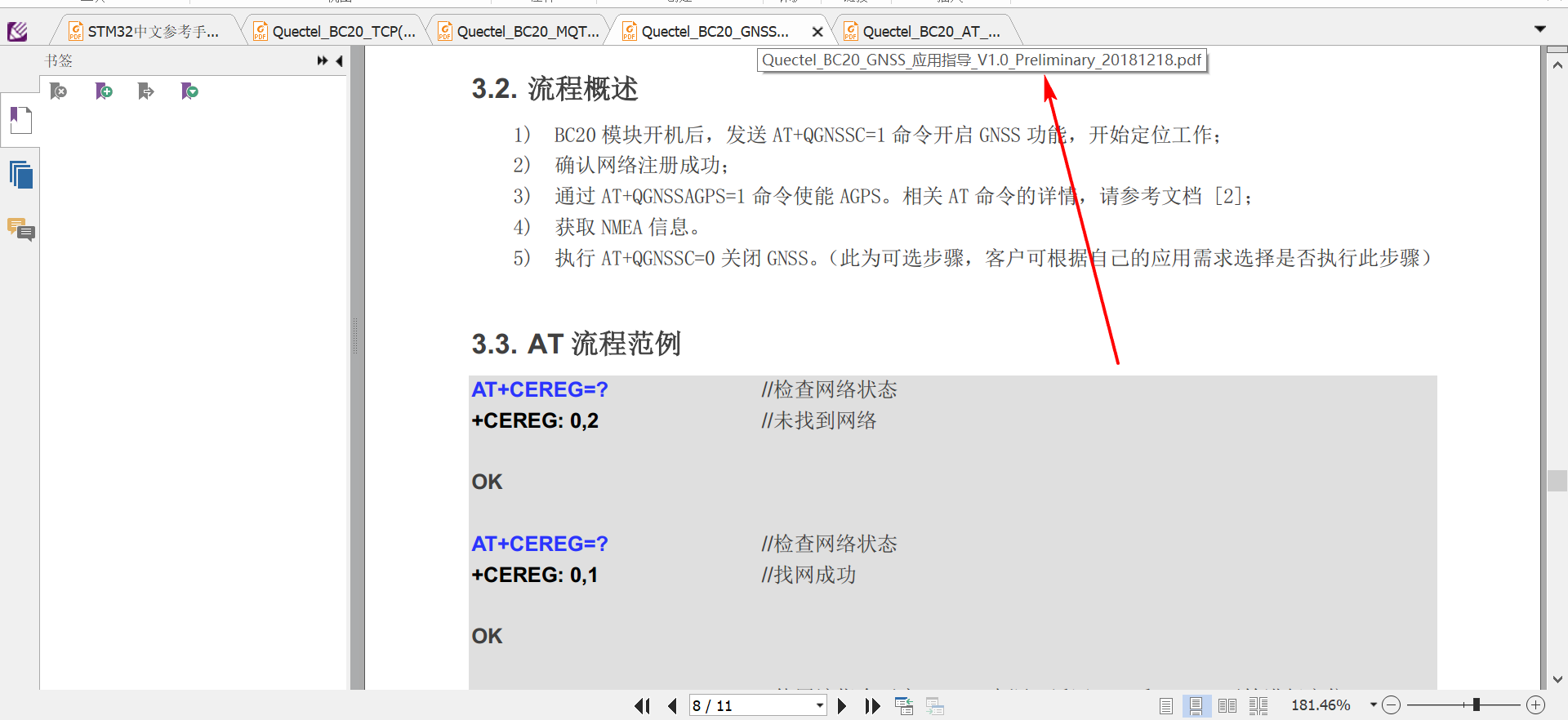
Task: Go to the next page
Action: pos(842,706)
